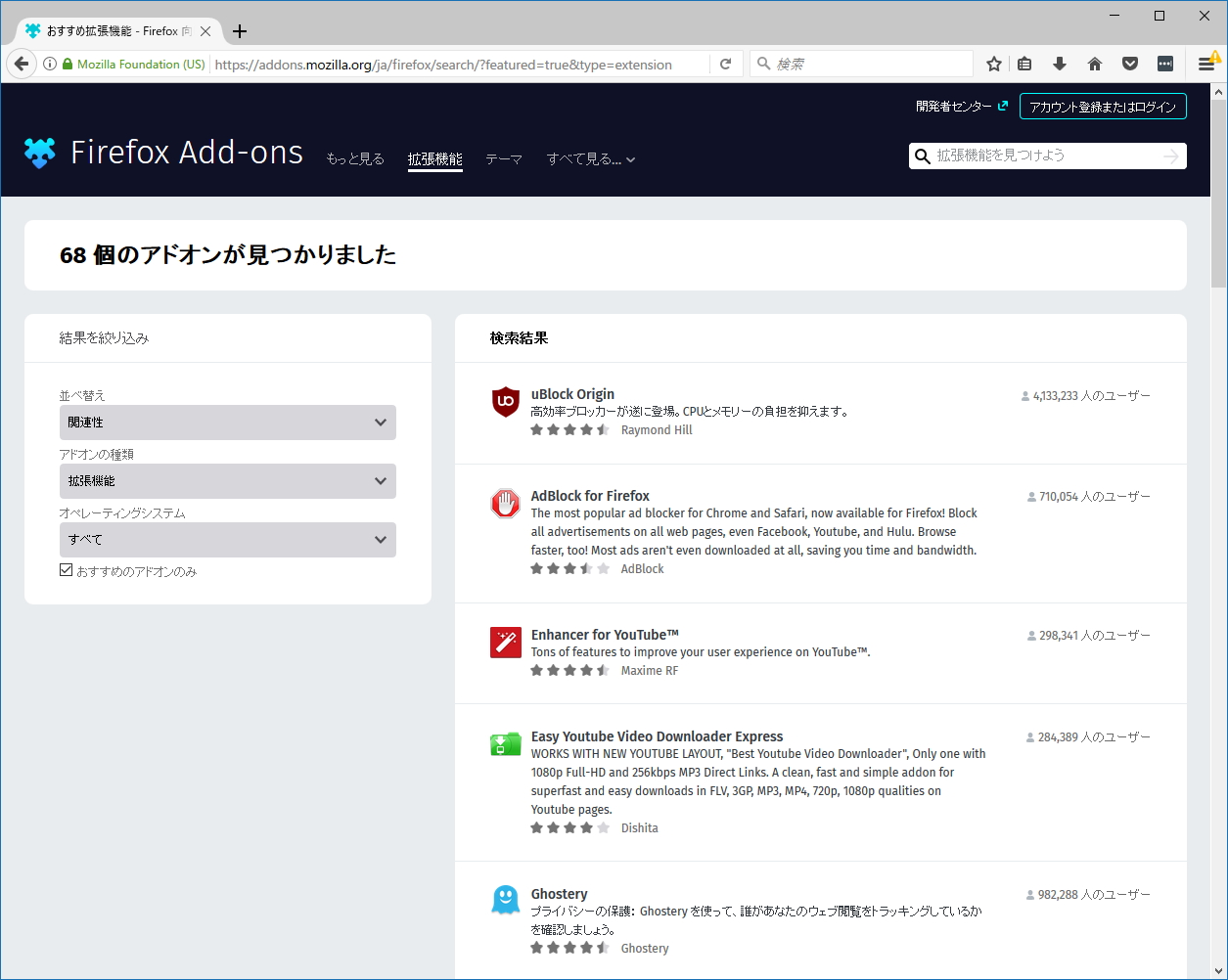The image size is (1228, 980).
Task: Open アドオンの種類 dropdown showing 拡張機能
Action: (x=228, y=481)
